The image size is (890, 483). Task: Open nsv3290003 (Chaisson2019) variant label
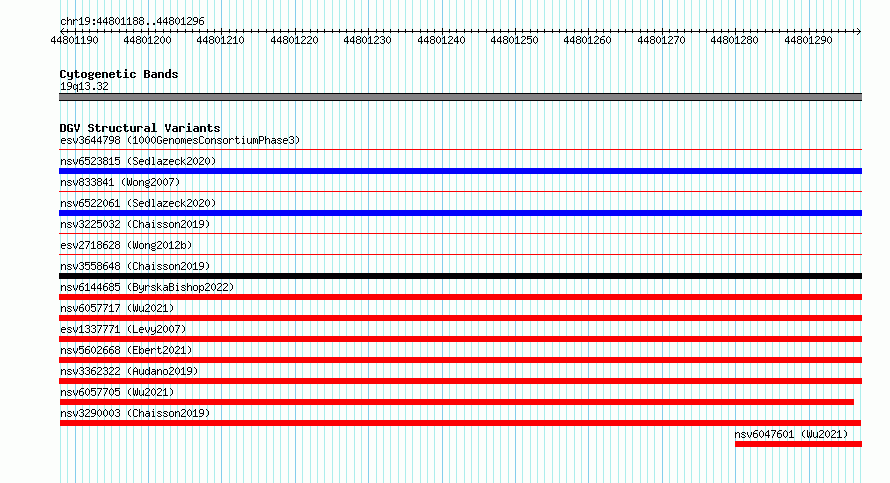[x=135, y=413]
